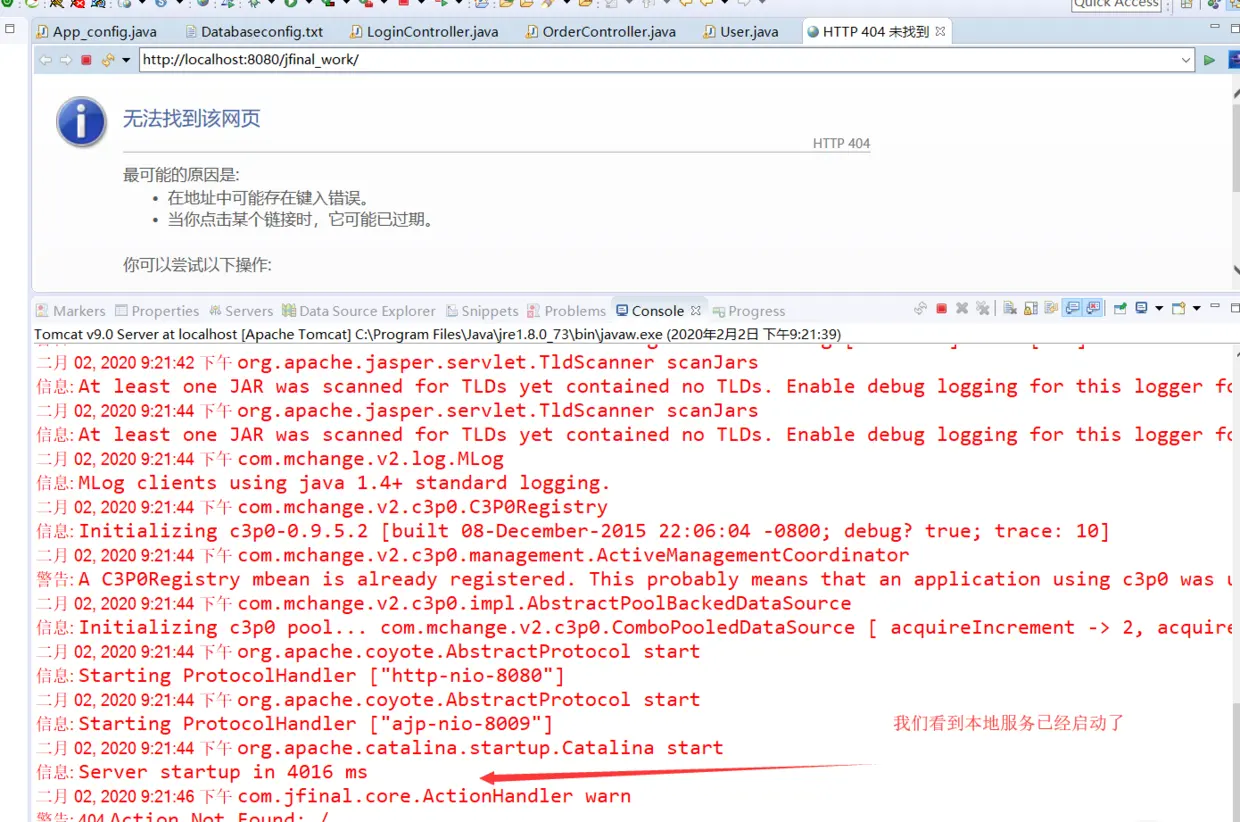Navigate back in the internal browser

[x=45, y=60]
